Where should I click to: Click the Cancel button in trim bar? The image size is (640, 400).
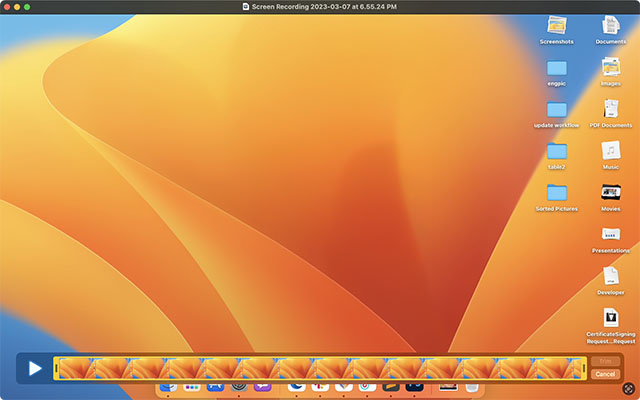tap(604, 374)
